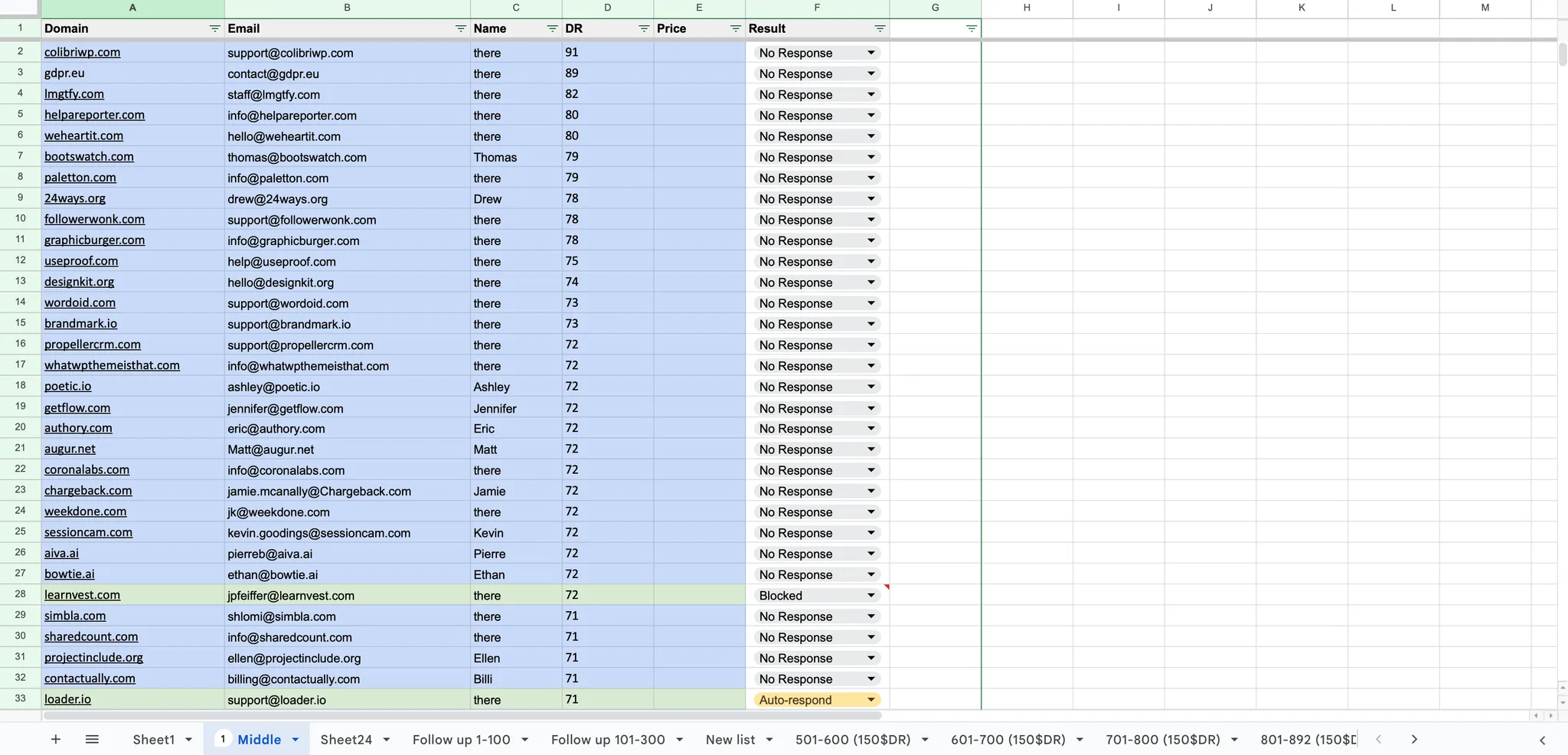Screen dimensions: 1568x755
Task: Open Auto-respond dropdown for loader.io row
Action: tap(871, 700)
